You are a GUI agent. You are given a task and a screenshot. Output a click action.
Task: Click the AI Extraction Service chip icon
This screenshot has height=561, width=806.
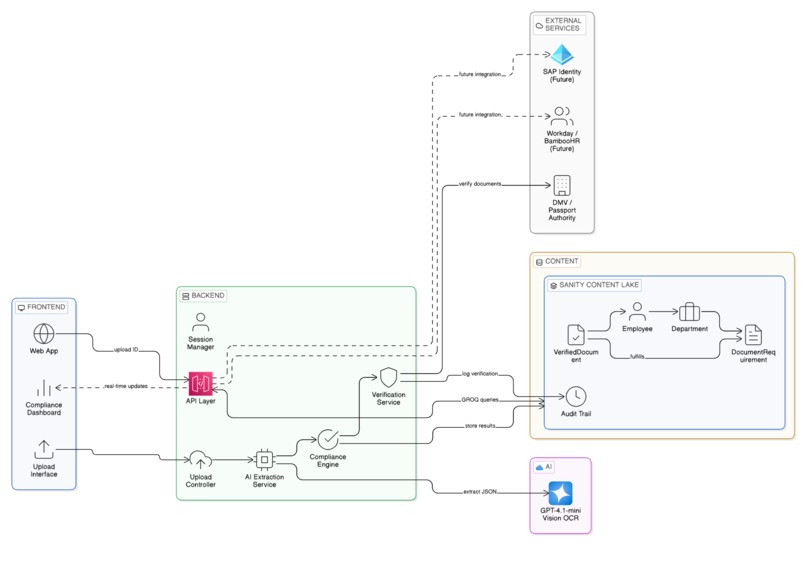tap(264, 459)
